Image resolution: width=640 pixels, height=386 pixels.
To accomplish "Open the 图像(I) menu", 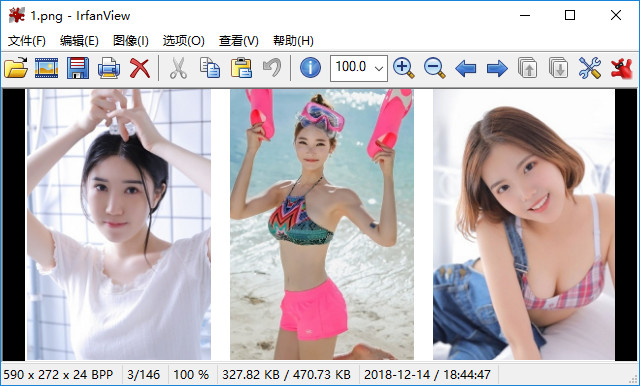I will [x=131, y=41].
